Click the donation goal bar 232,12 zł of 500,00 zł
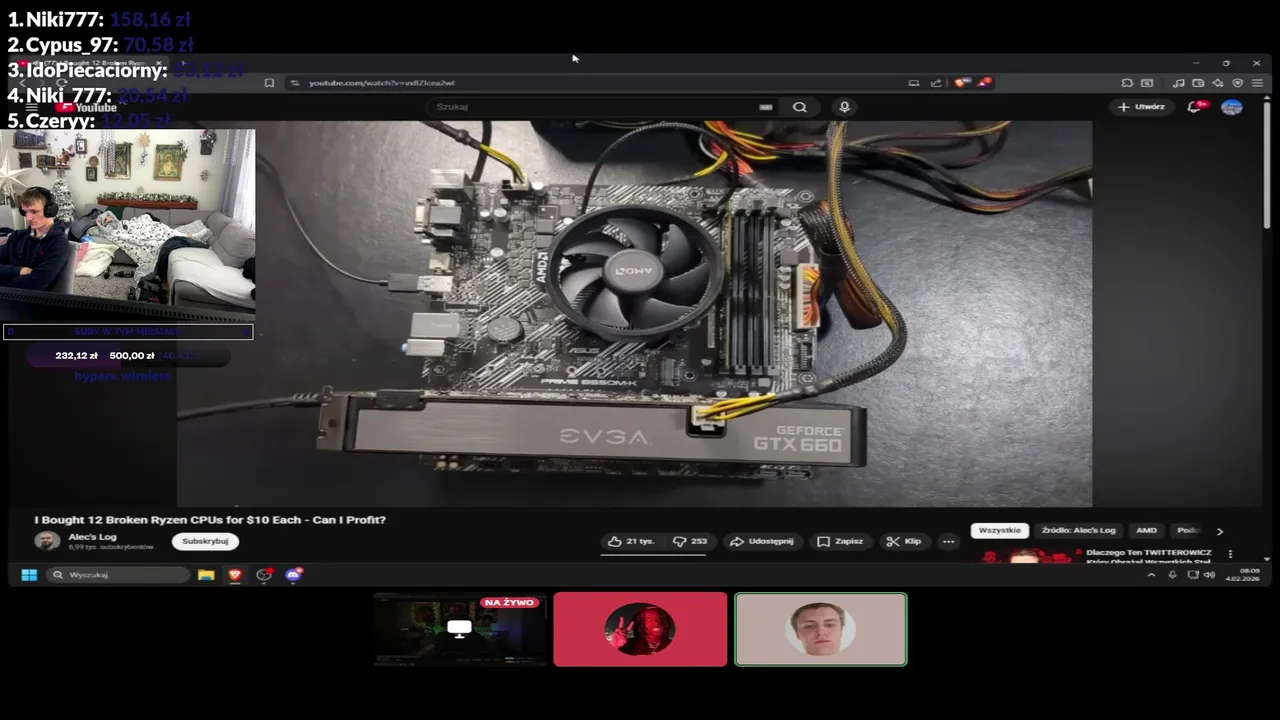Screen dimensions: 1280x720 (x=128, y=356)
